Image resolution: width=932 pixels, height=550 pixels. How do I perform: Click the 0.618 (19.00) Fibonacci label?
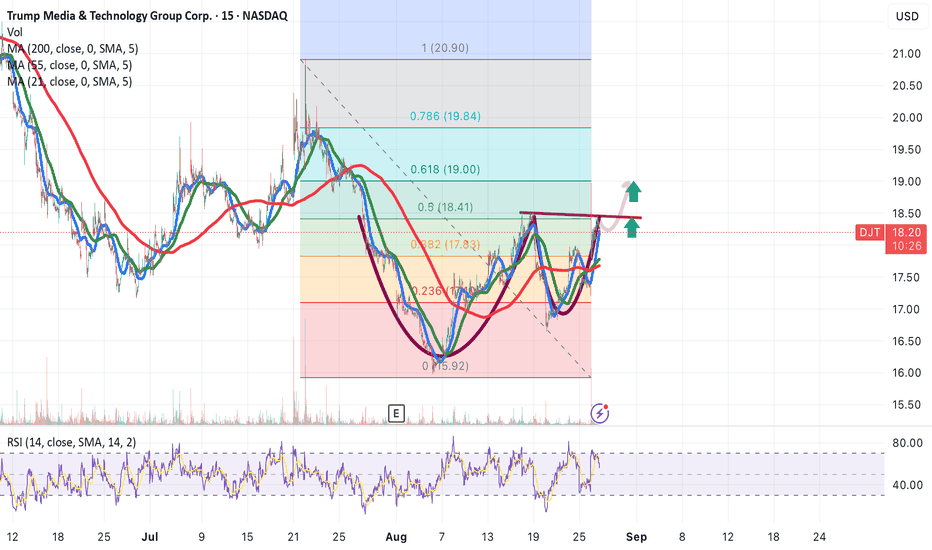pos(445,169)
